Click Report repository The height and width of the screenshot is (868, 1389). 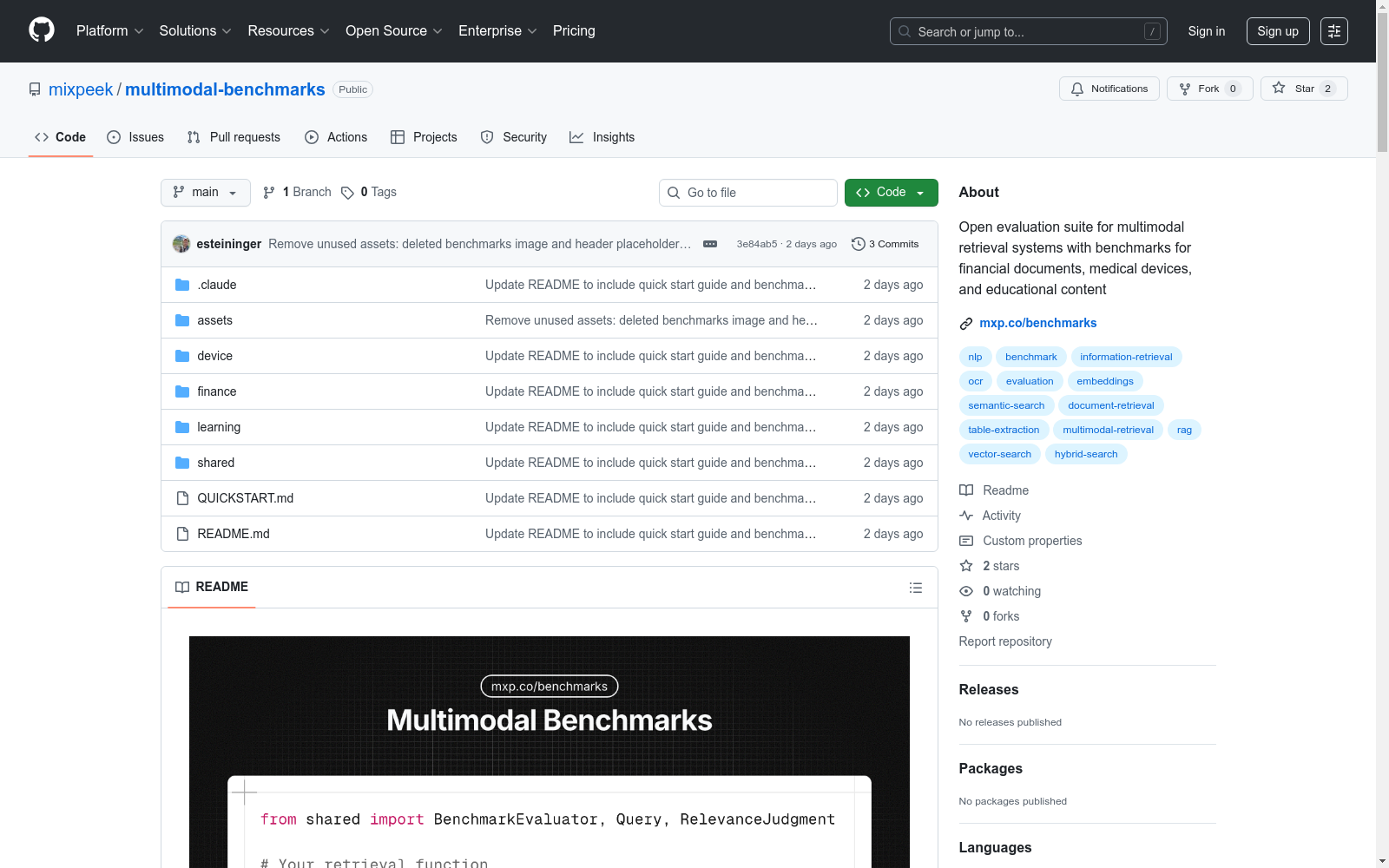[1005, 641]
